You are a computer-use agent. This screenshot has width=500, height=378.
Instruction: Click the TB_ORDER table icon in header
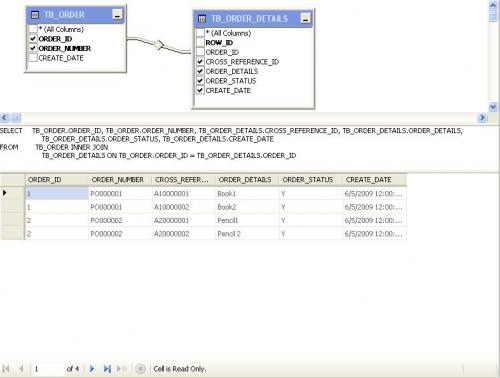tap(35, 15)
